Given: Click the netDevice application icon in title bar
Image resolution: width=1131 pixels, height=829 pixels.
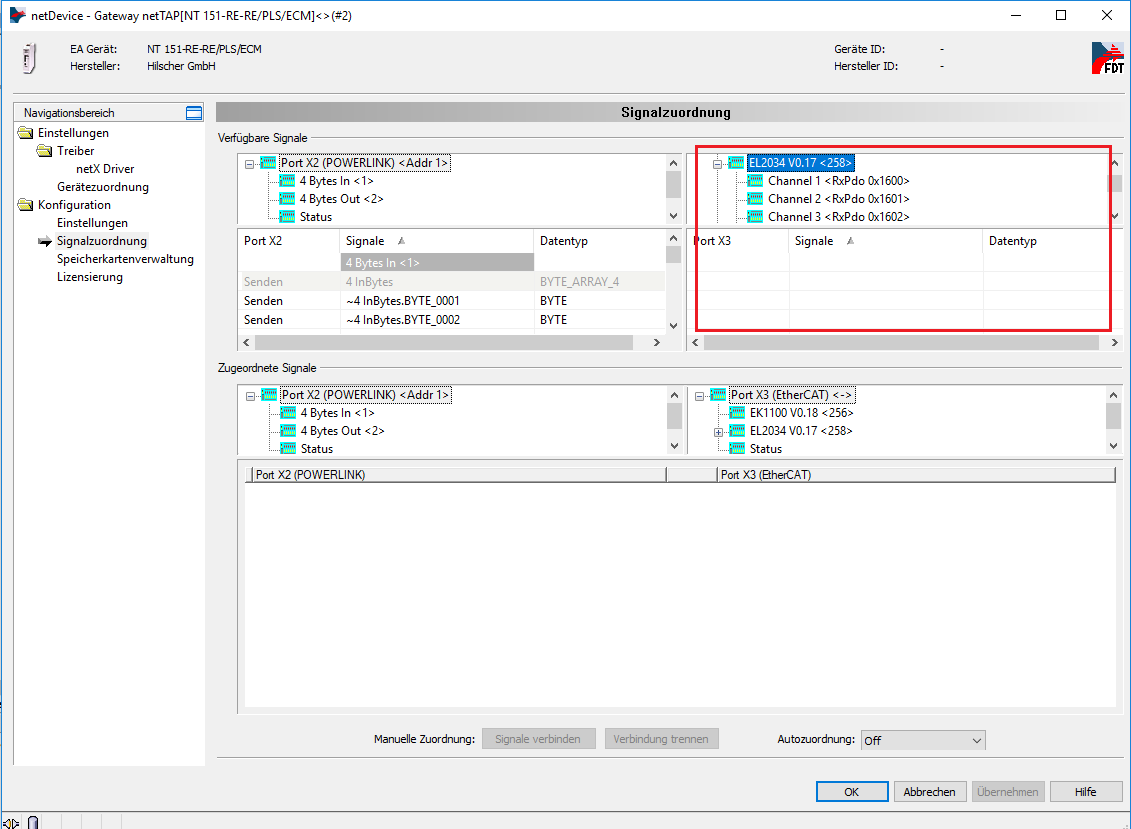Looking at the screenshot, I should click(17, 15).
